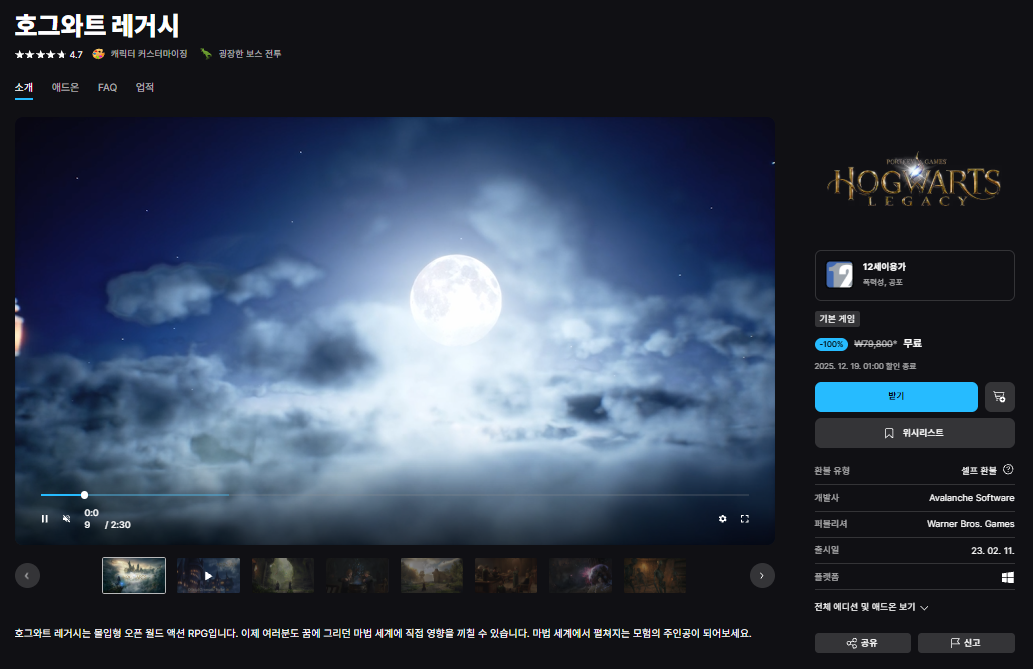Click the 공유 share button

pyautogui.click(x=862, y=643)
